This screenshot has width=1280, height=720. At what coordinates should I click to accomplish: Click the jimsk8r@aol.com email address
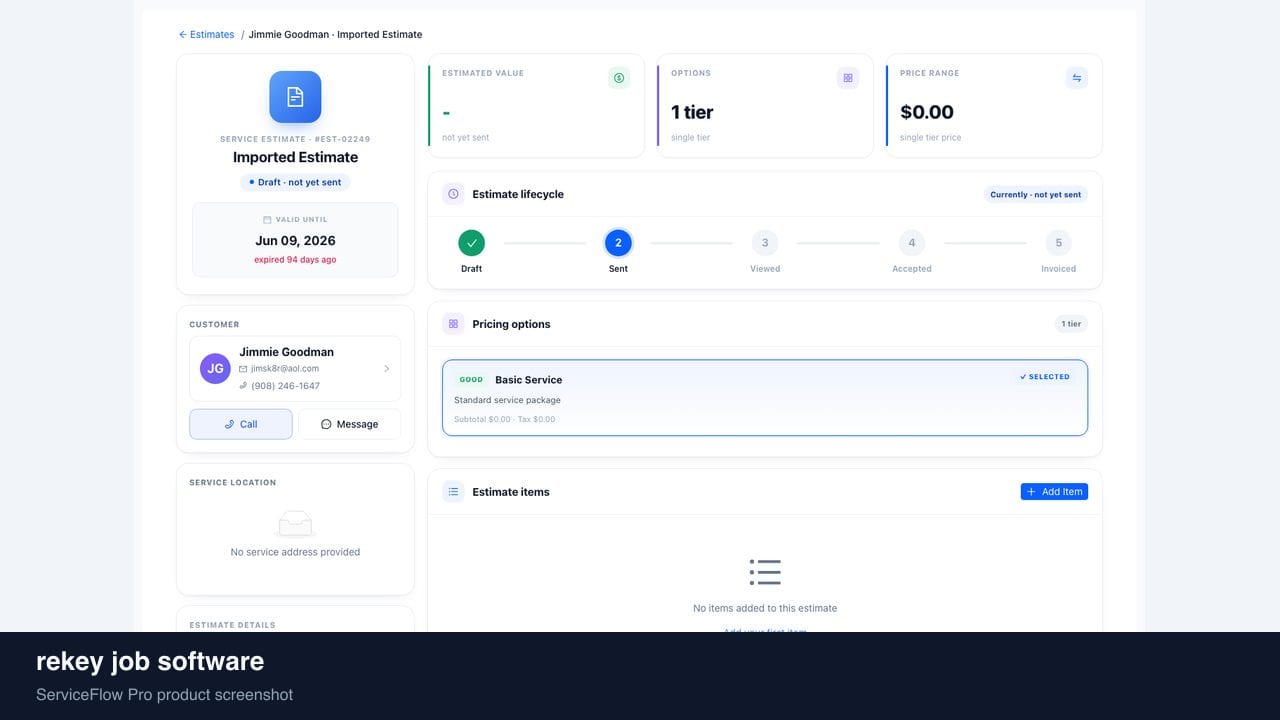[285, 369]
